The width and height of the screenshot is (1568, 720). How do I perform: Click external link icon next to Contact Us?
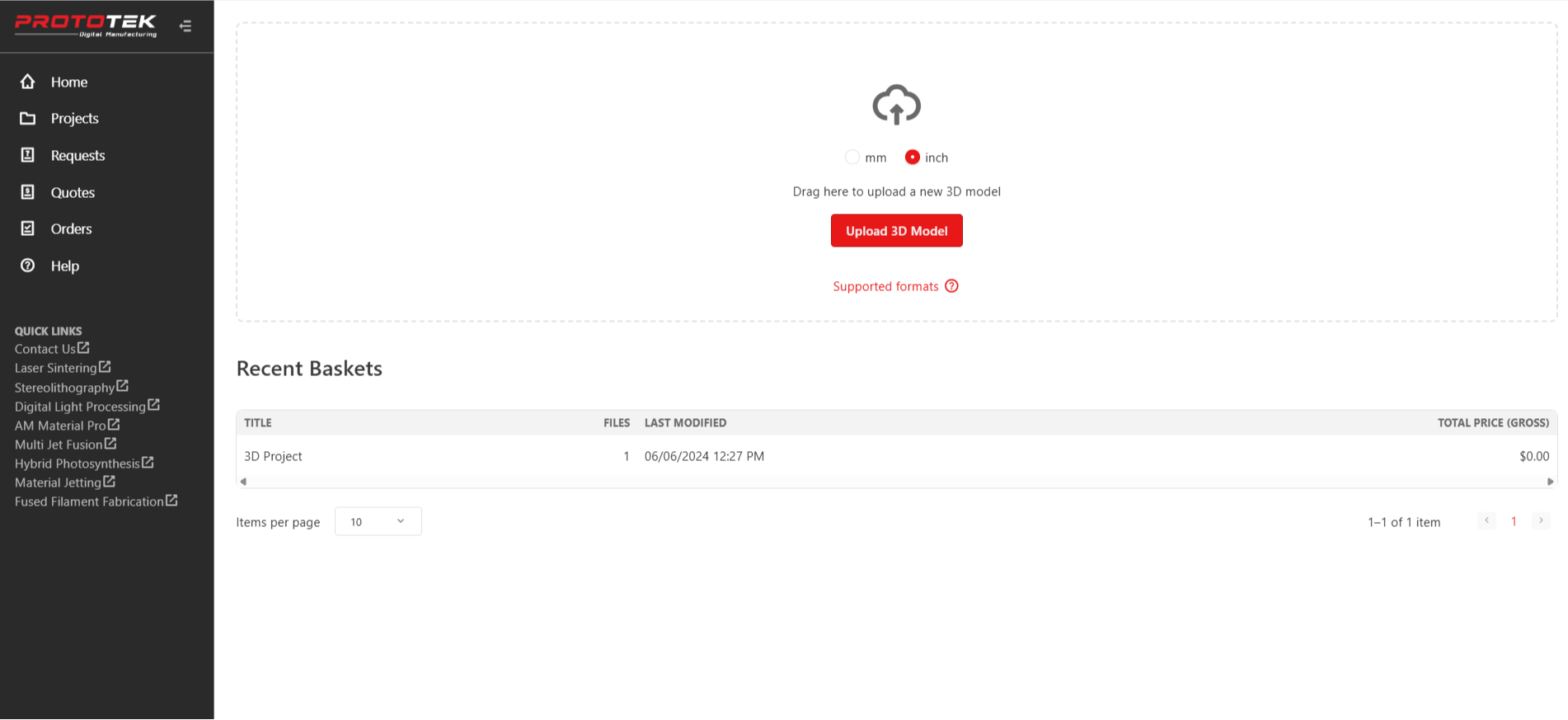[83, 348]
